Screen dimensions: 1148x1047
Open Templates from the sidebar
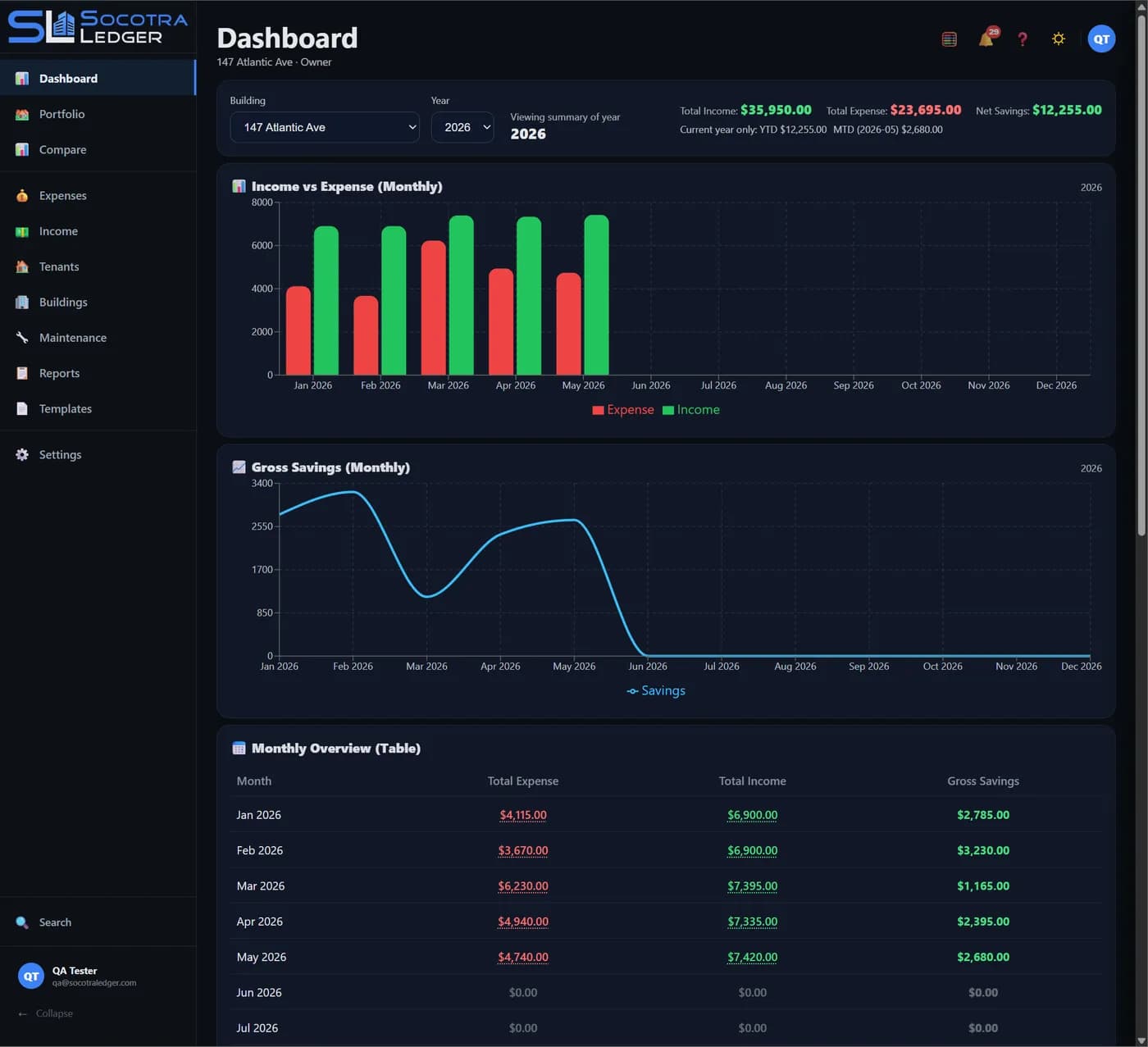pyautogui.click(x=98, y=408)
